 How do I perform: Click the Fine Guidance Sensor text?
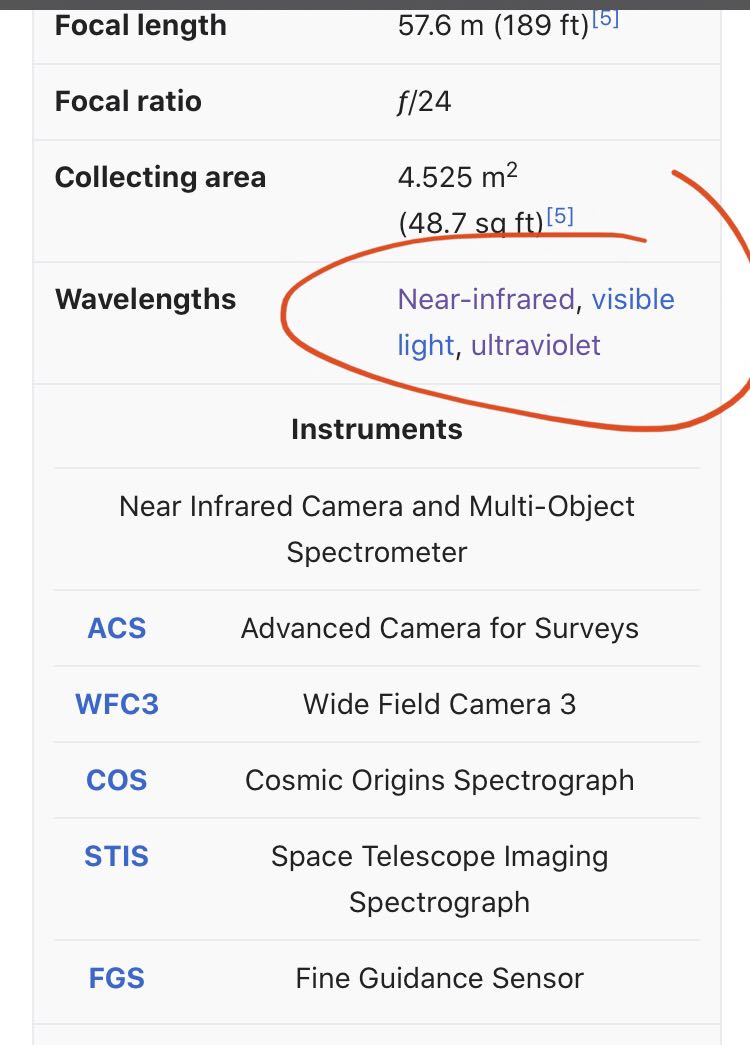439,978
